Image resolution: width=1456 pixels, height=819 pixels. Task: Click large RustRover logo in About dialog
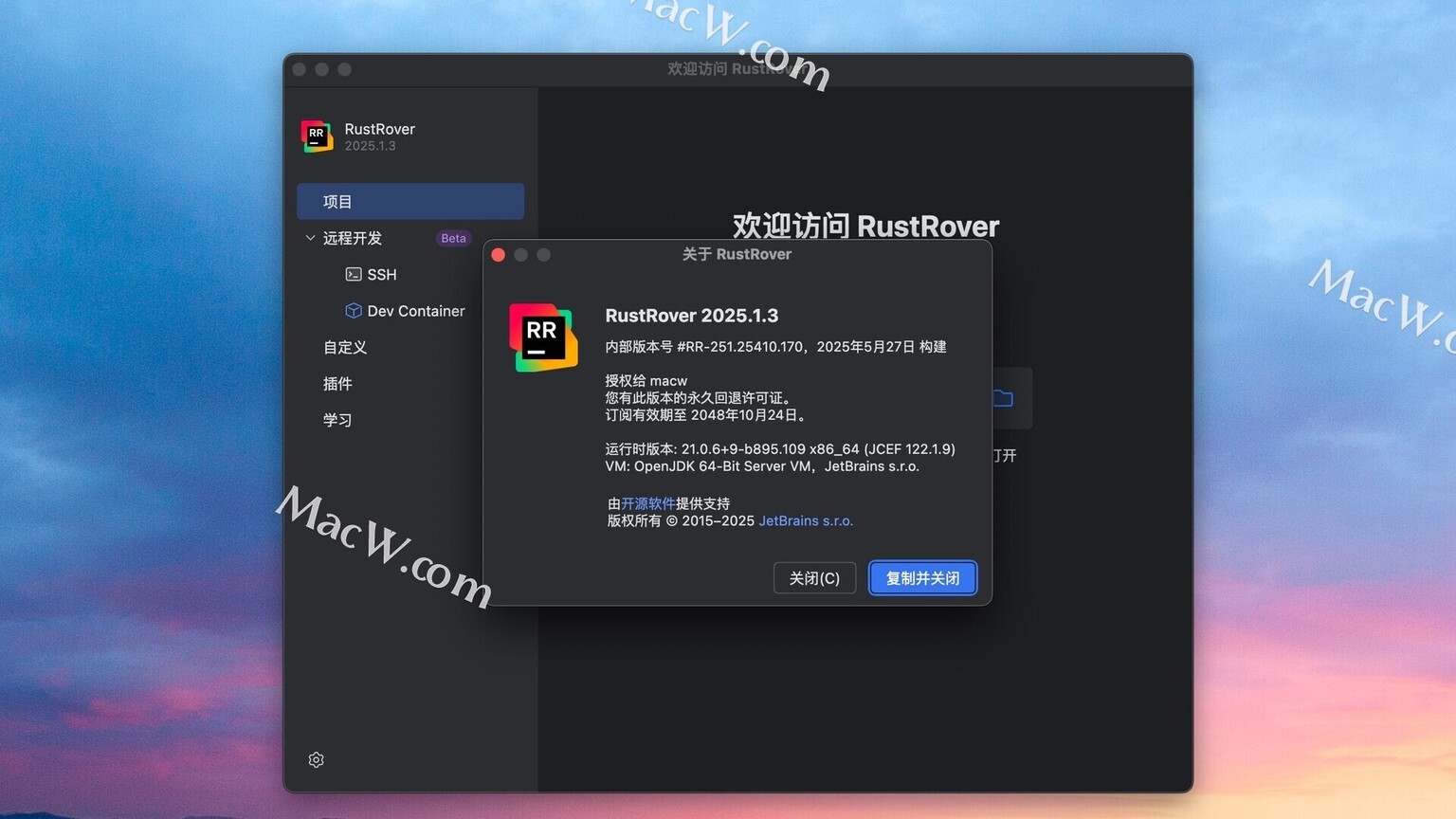[x=543, y=338]
